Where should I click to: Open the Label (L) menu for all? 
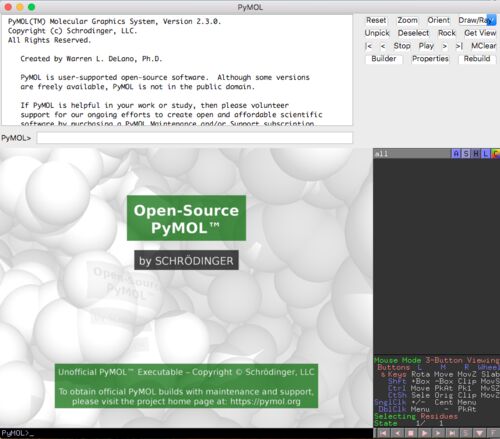tap(486, 154)
